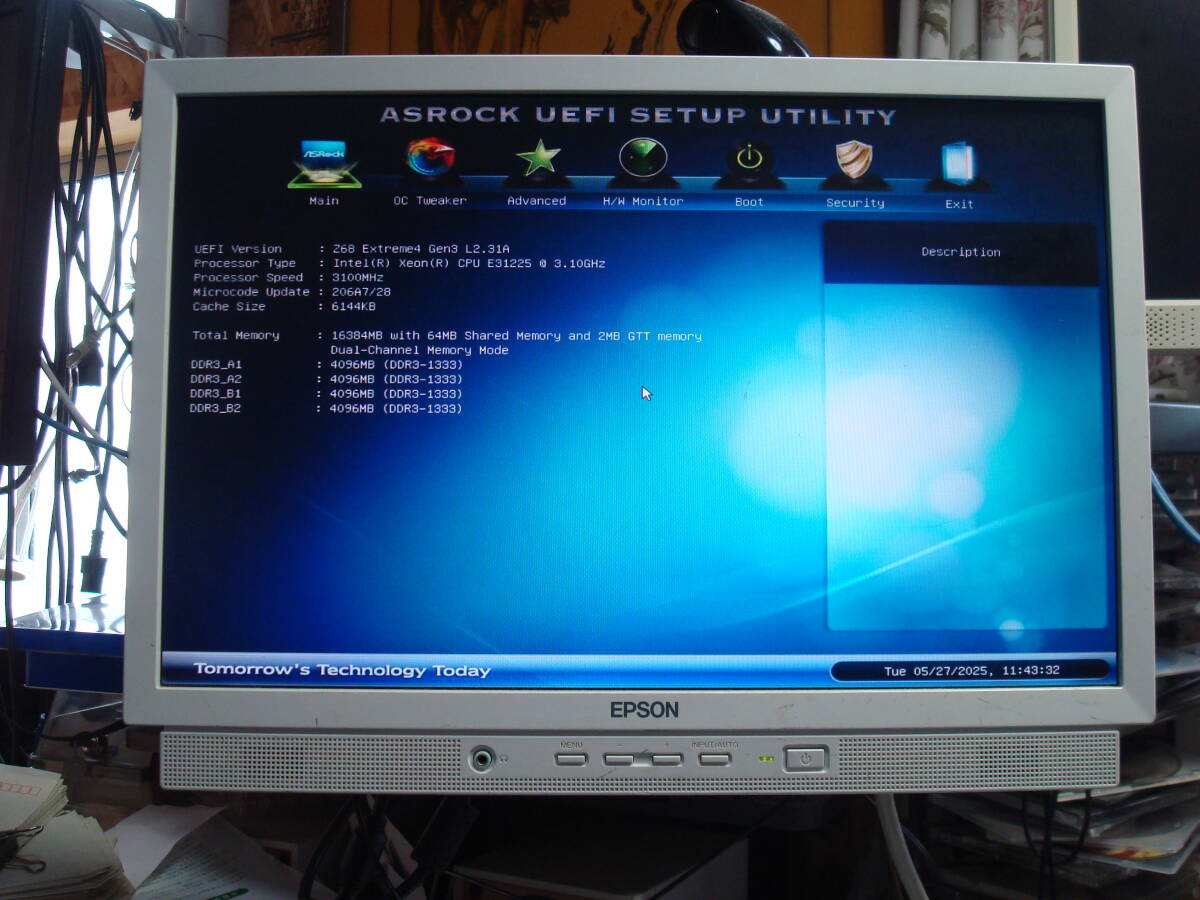
Task: Click the Processor Speed 3100MHz value
Action: (x=357, y=278)
